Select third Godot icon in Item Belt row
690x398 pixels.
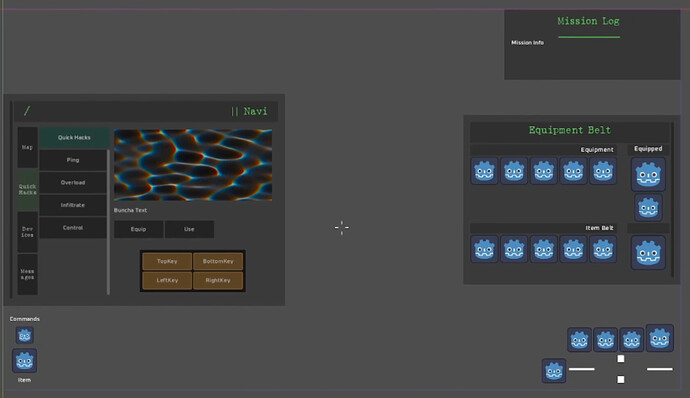pos(543,249)
